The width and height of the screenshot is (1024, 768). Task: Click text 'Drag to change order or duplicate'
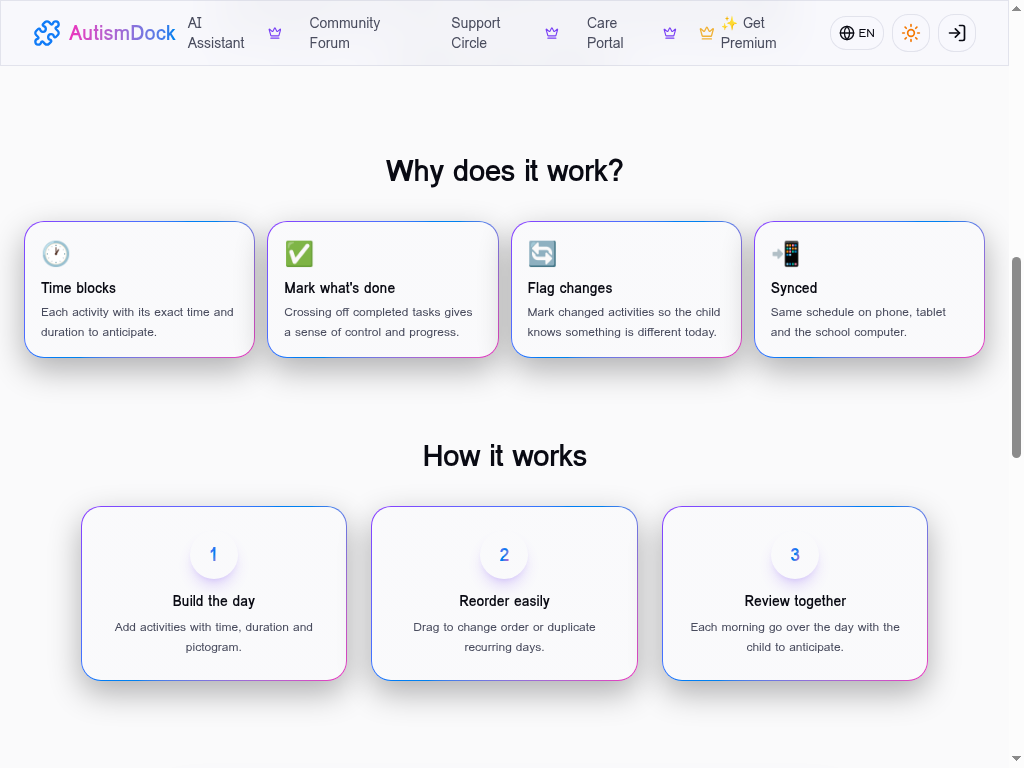[x=504, y=627]
